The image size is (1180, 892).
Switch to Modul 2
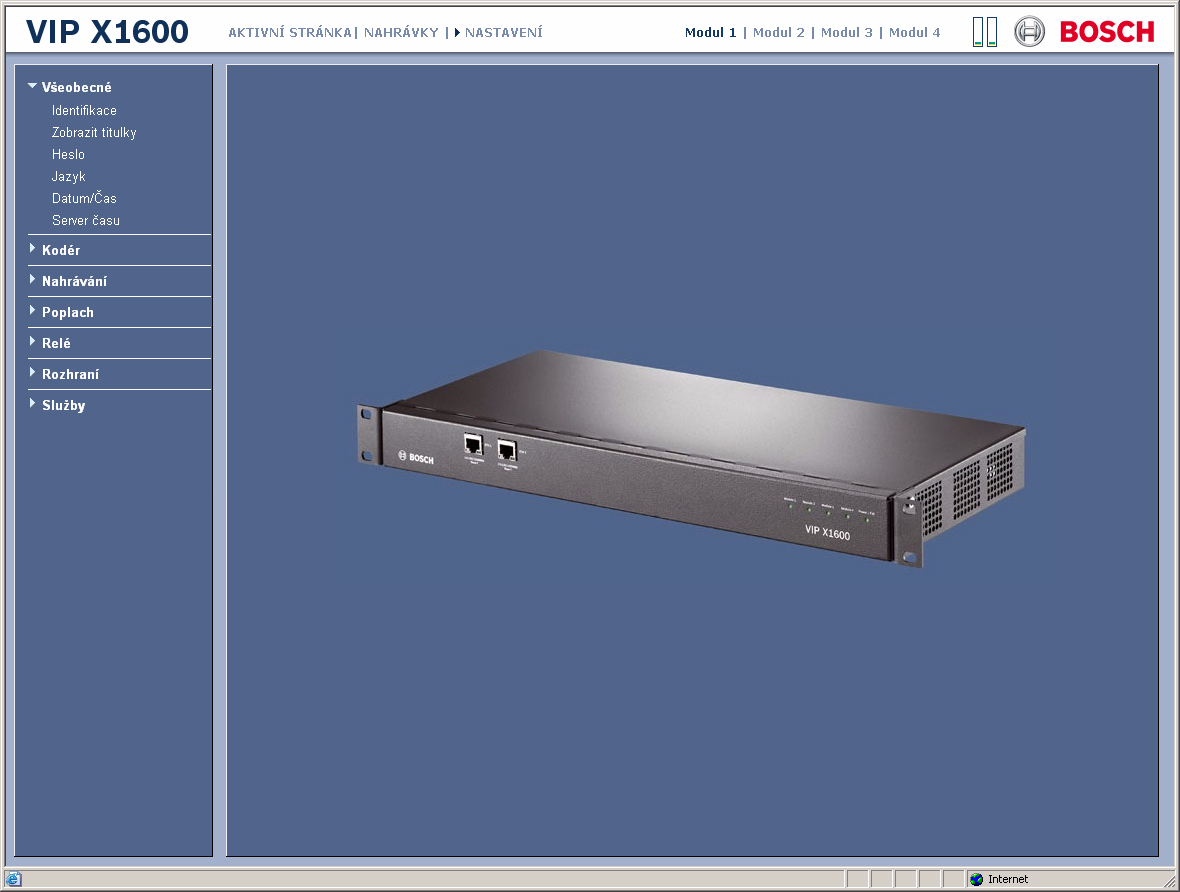(x=779, y=32)
